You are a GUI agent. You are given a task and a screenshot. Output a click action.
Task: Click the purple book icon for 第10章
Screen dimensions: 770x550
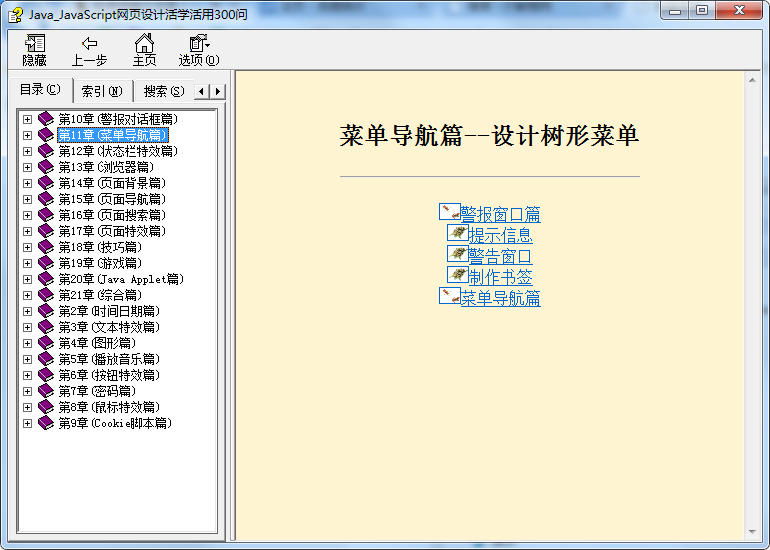(x=46, y=119)
